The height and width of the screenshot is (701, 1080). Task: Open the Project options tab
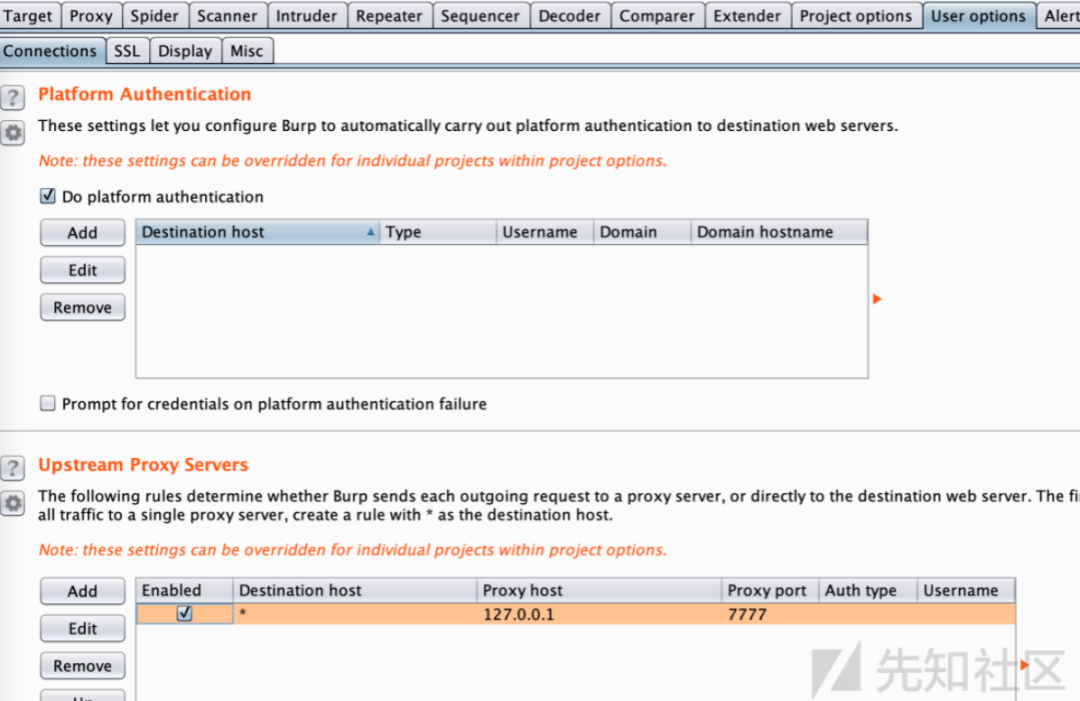(x=856, y=15)
